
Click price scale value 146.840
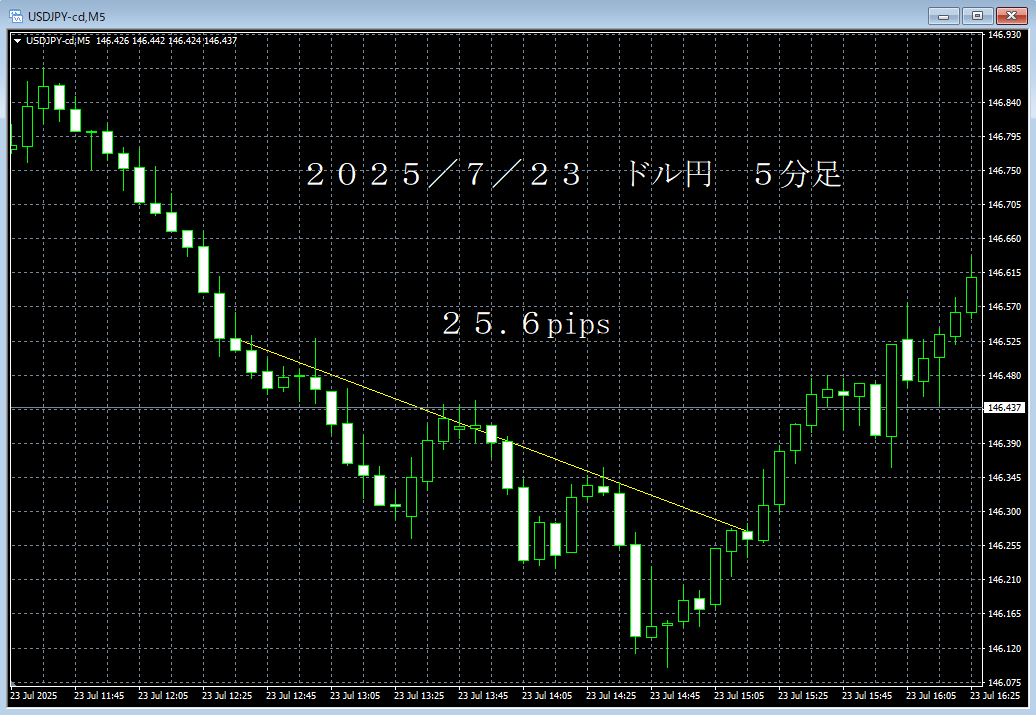click(1004, 102)
